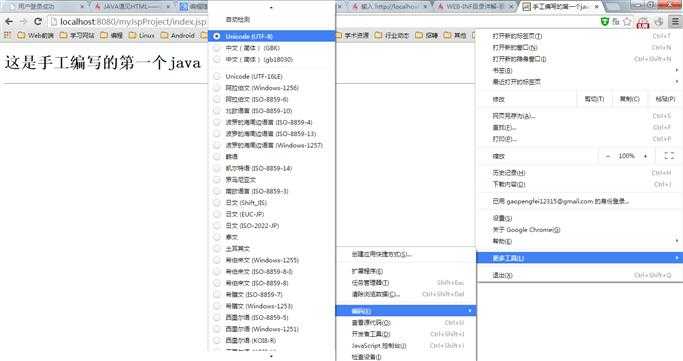Click the apps grid icon in bookmarks bar

tap(7, 35)
